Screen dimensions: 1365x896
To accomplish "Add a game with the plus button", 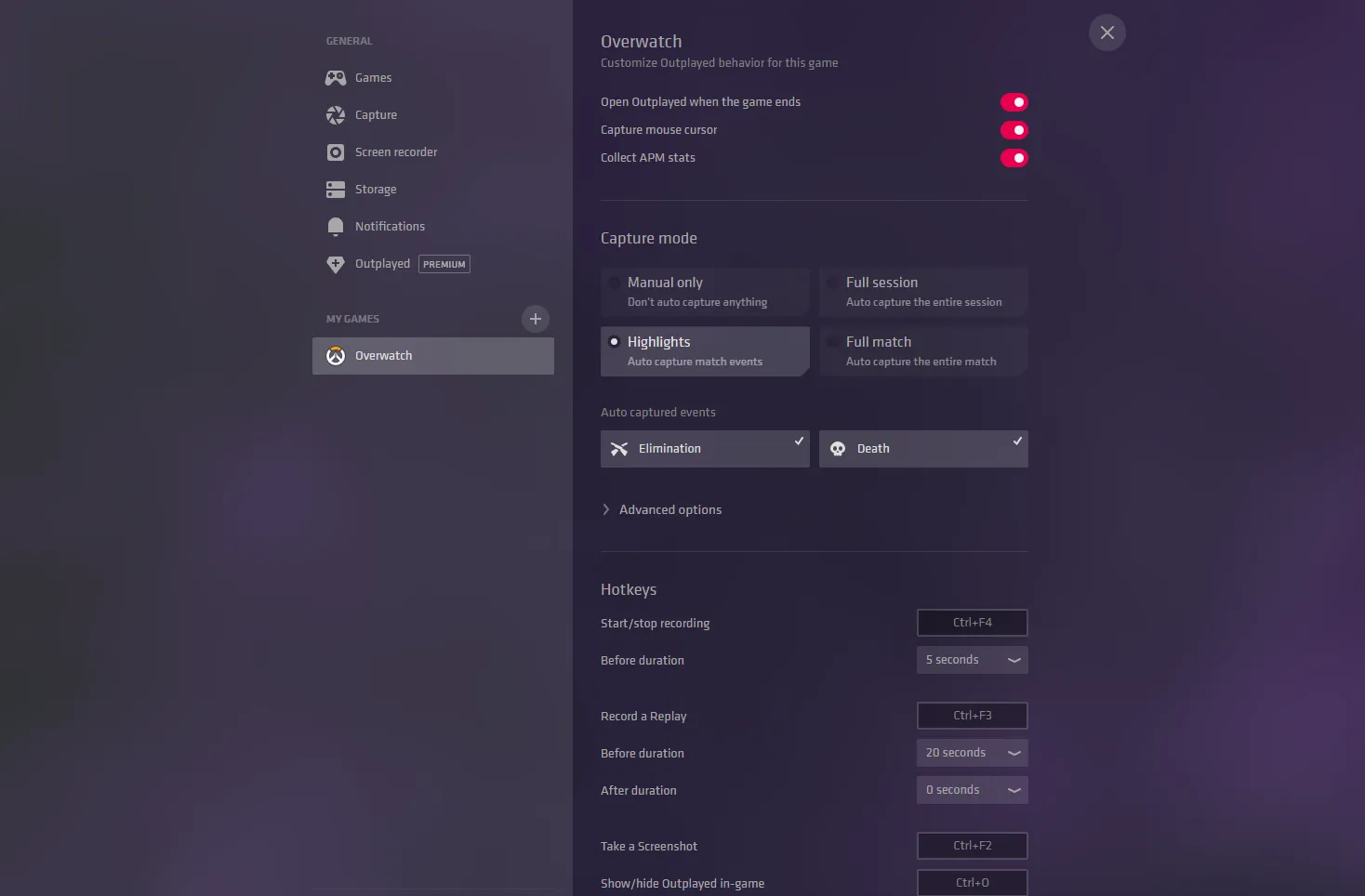I will [x=536, y=319].
